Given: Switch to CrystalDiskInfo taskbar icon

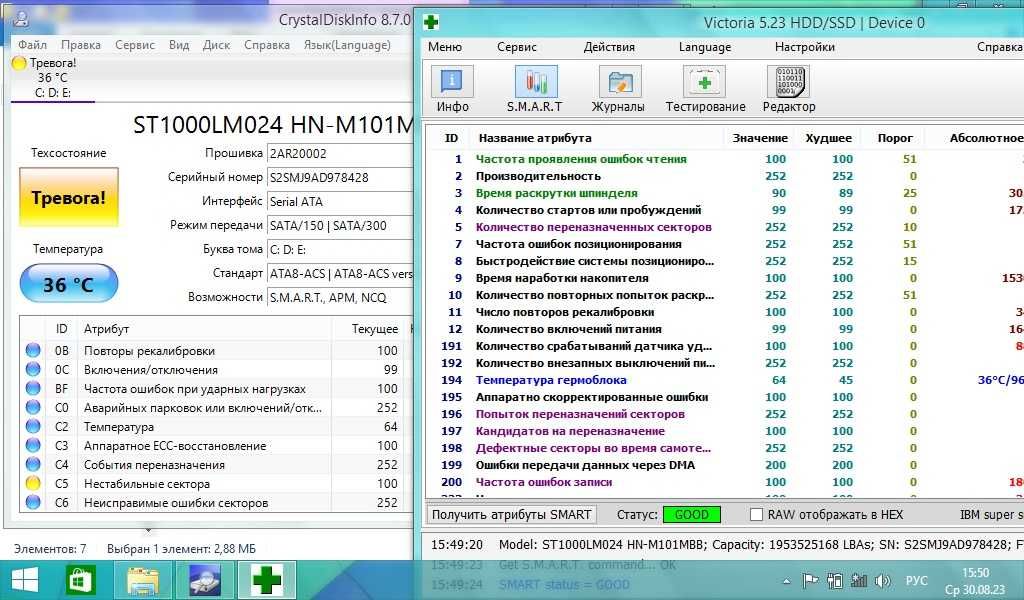Looking at the screenshot, I should [x=205, y=580].
